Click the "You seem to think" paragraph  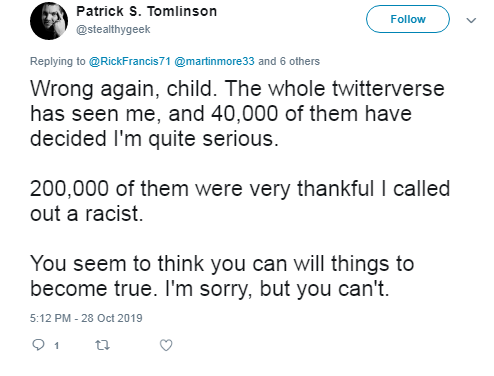[222, 276]
